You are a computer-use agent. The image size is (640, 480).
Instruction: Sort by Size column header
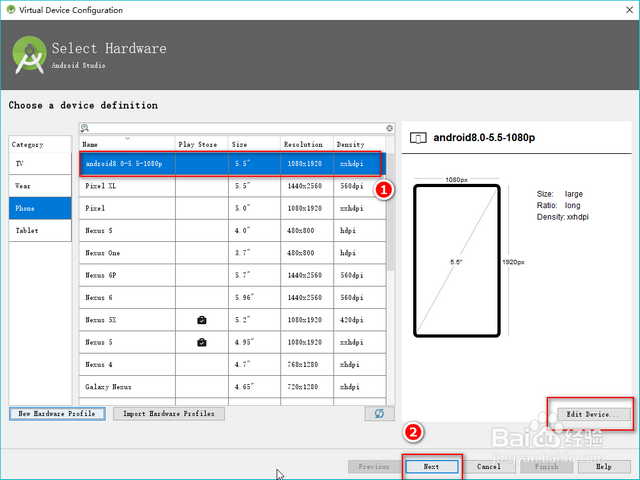click(254, 144)
